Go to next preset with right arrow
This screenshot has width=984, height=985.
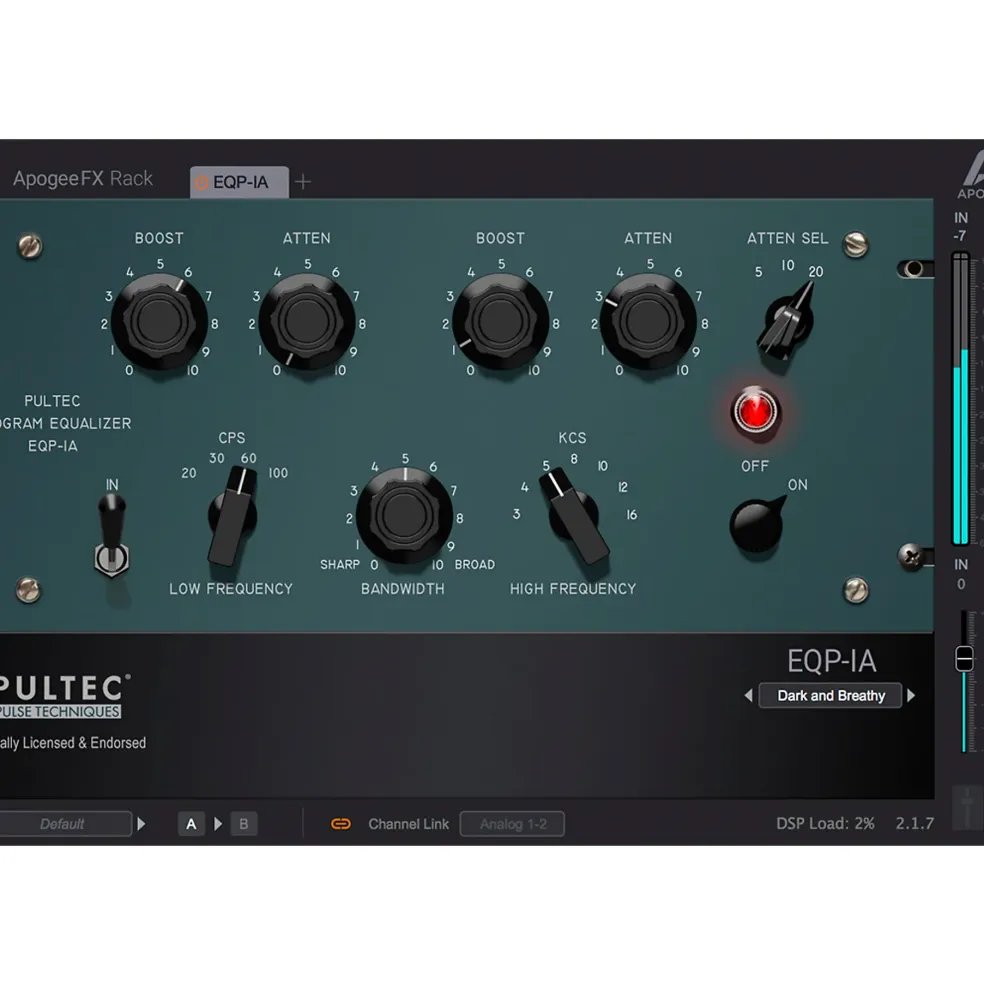pyautogui.click(x=911, y=695)
